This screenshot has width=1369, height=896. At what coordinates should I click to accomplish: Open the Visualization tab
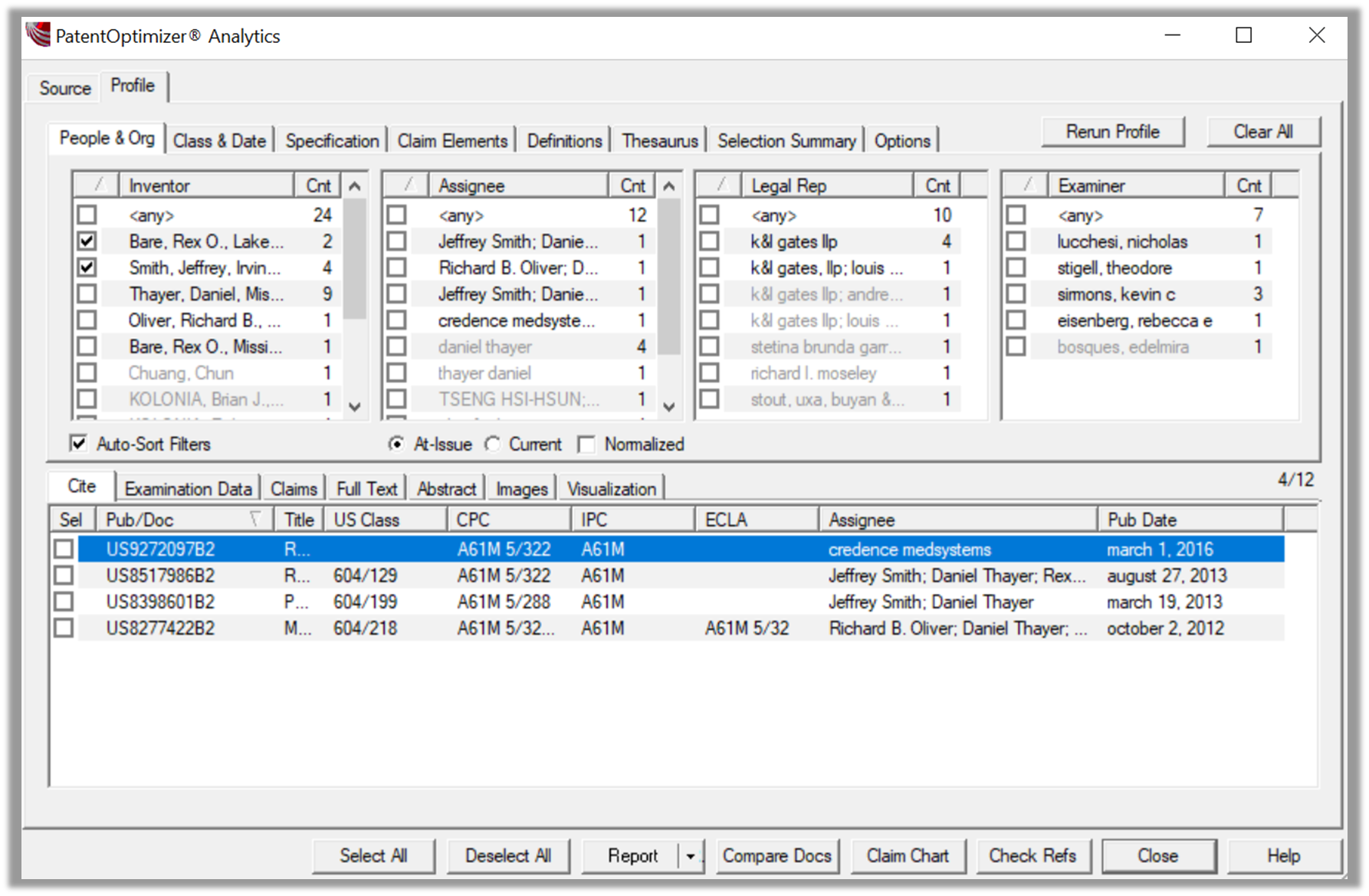tap(612, 489)
